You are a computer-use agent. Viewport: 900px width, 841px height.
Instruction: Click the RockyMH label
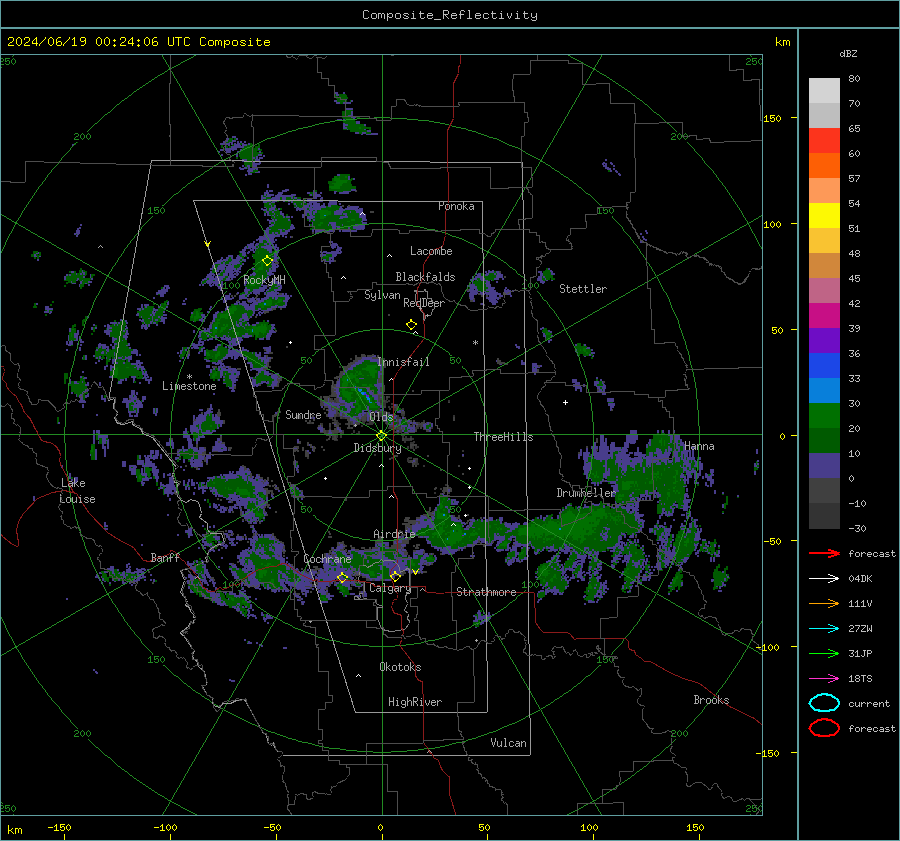(x=264, y=280)
